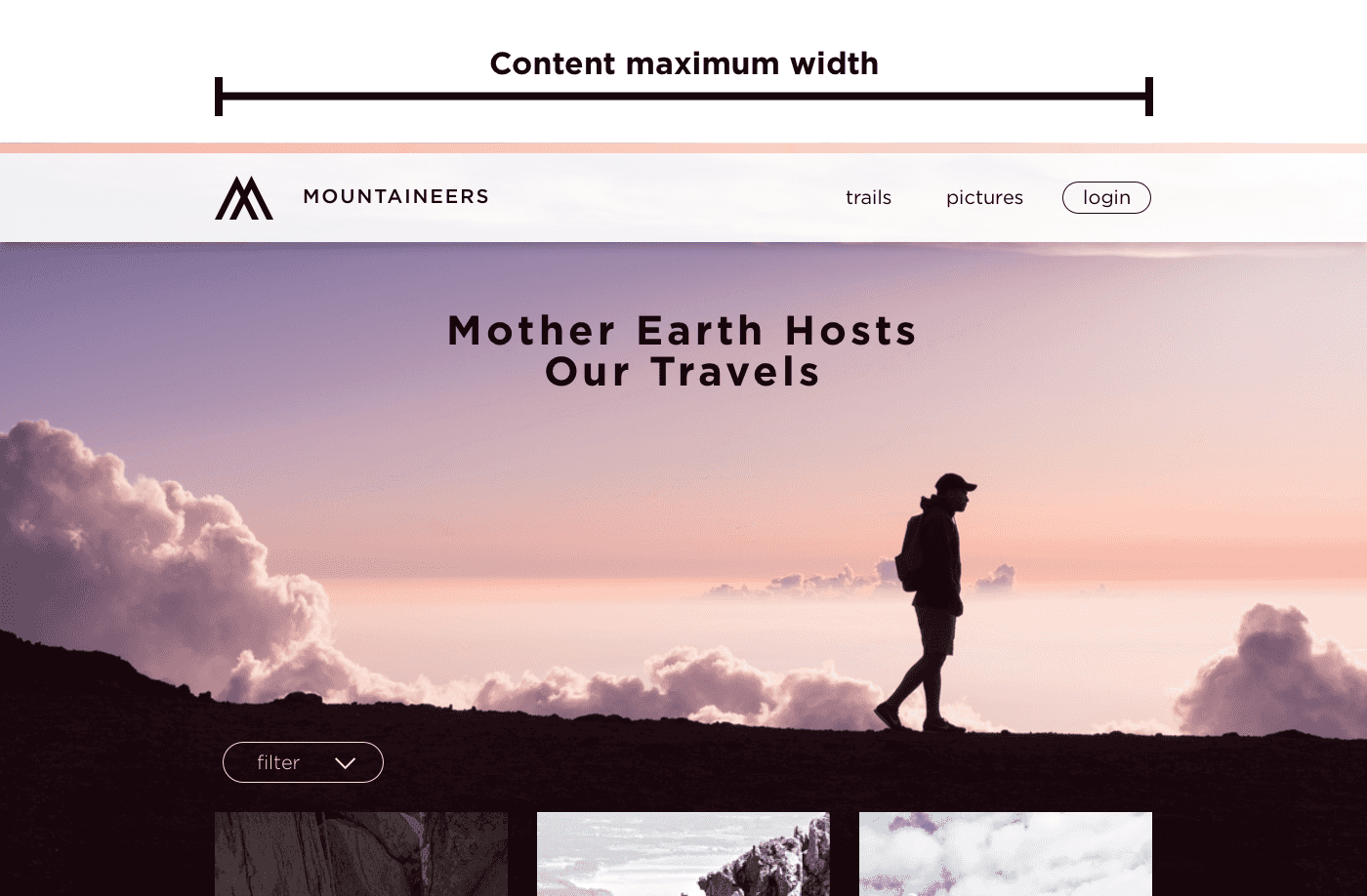Click the middle of the width indicator line

[683, 97]
